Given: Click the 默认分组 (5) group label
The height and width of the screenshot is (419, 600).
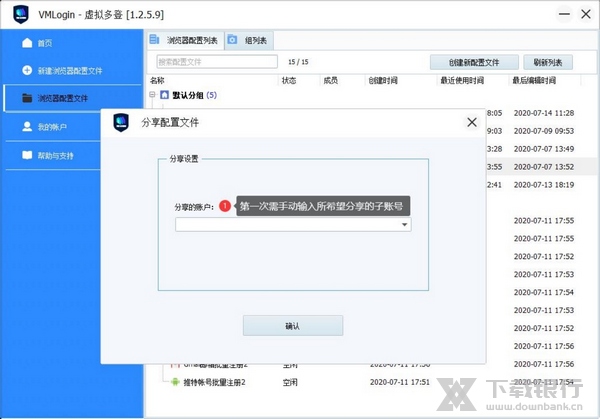Looking at the screenshot, I should tap(194, 95).
